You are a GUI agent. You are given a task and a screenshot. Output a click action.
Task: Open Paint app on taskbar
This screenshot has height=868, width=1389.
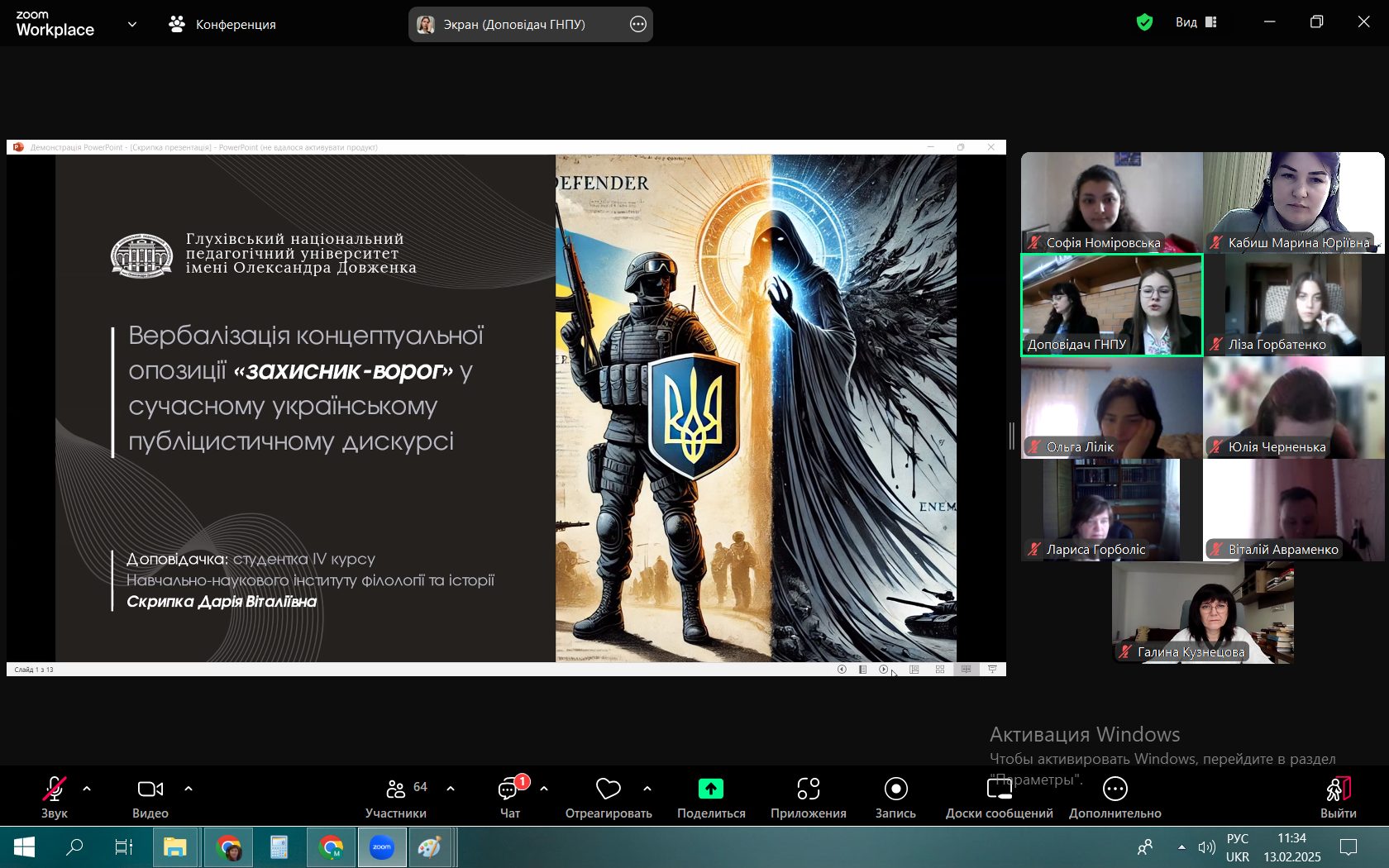[430, 847]
